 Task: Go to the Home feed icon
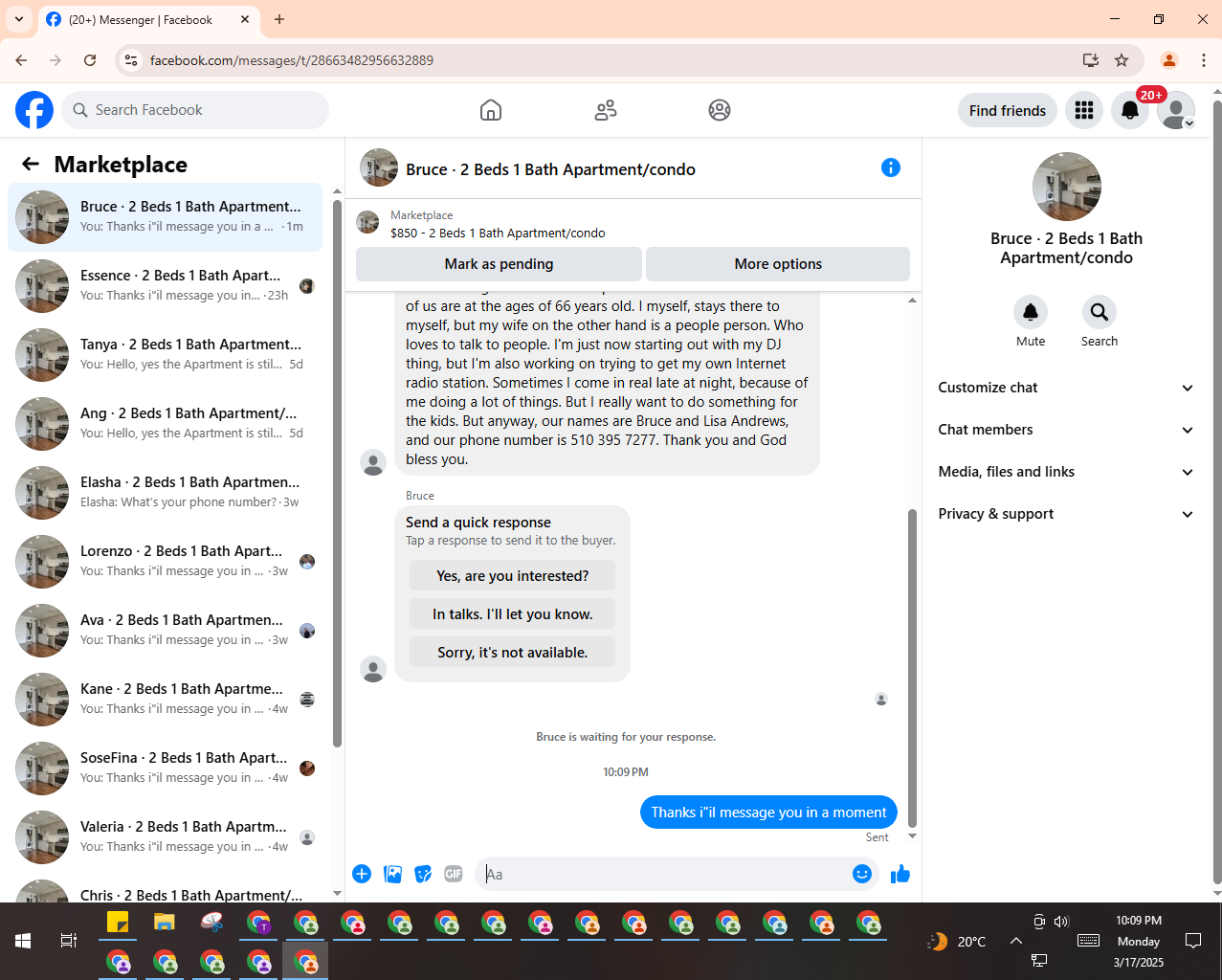491,110
